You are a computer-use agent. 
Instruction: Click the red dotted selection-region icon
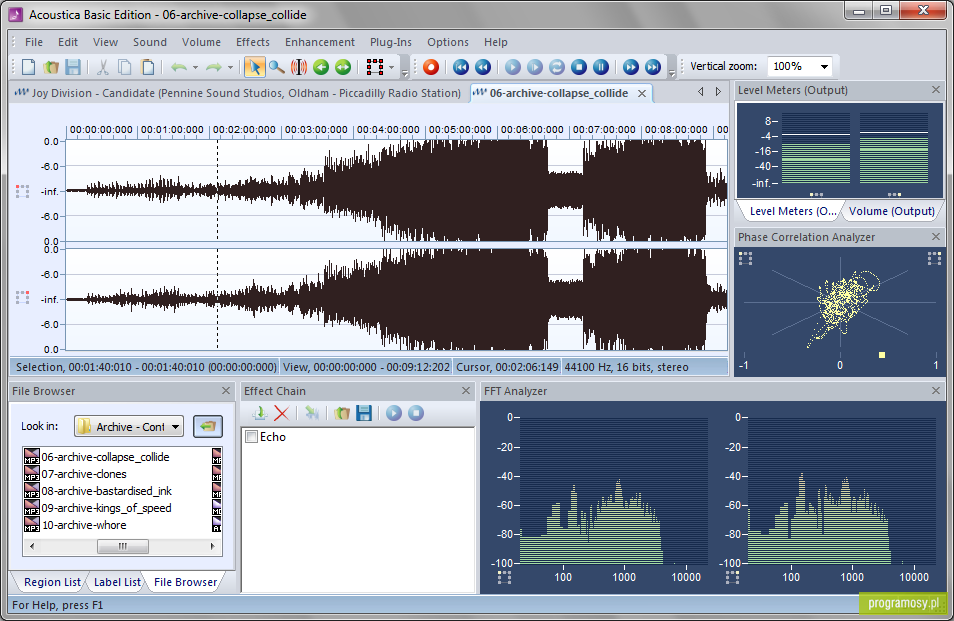[x=374, y=66]
